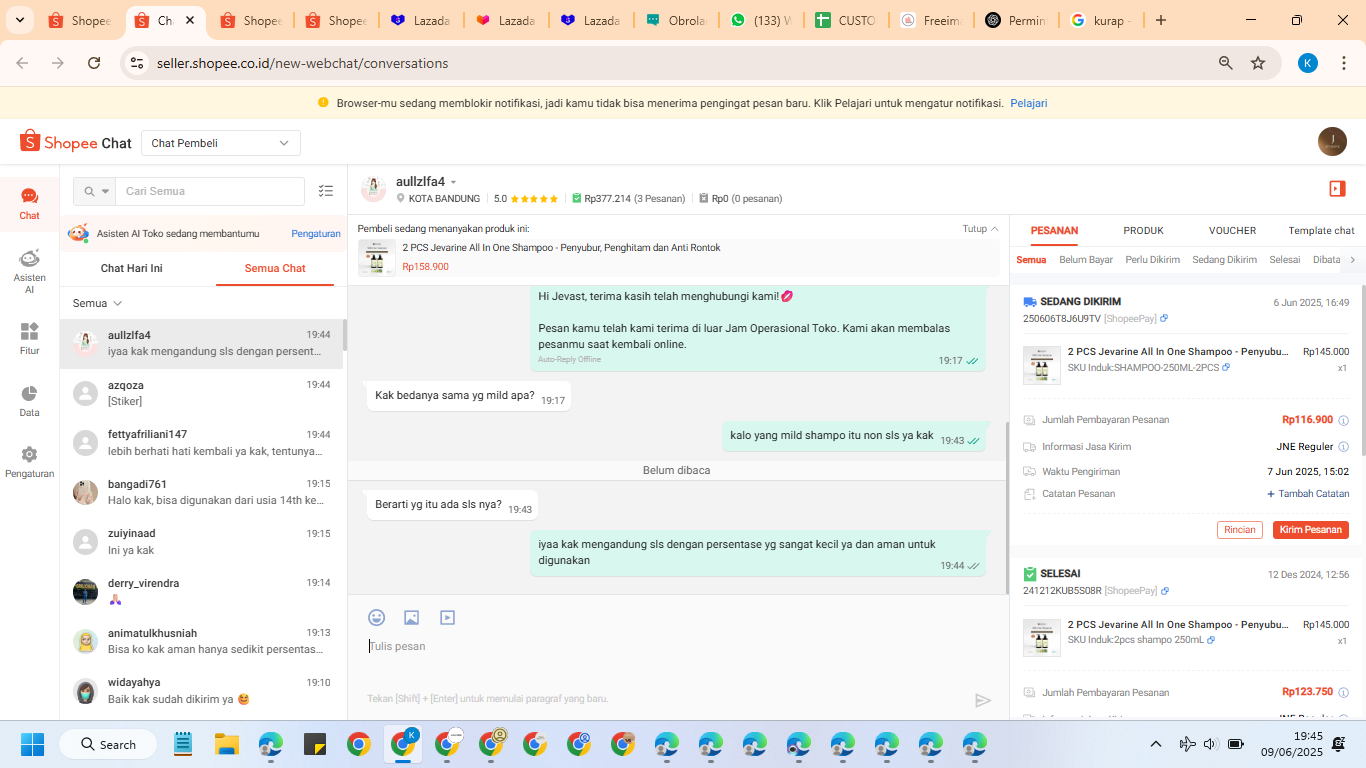The height and width of the screenshot is (768, 1366).
Task: Open the Windows Start menu
Action: (x=33, y=744)
